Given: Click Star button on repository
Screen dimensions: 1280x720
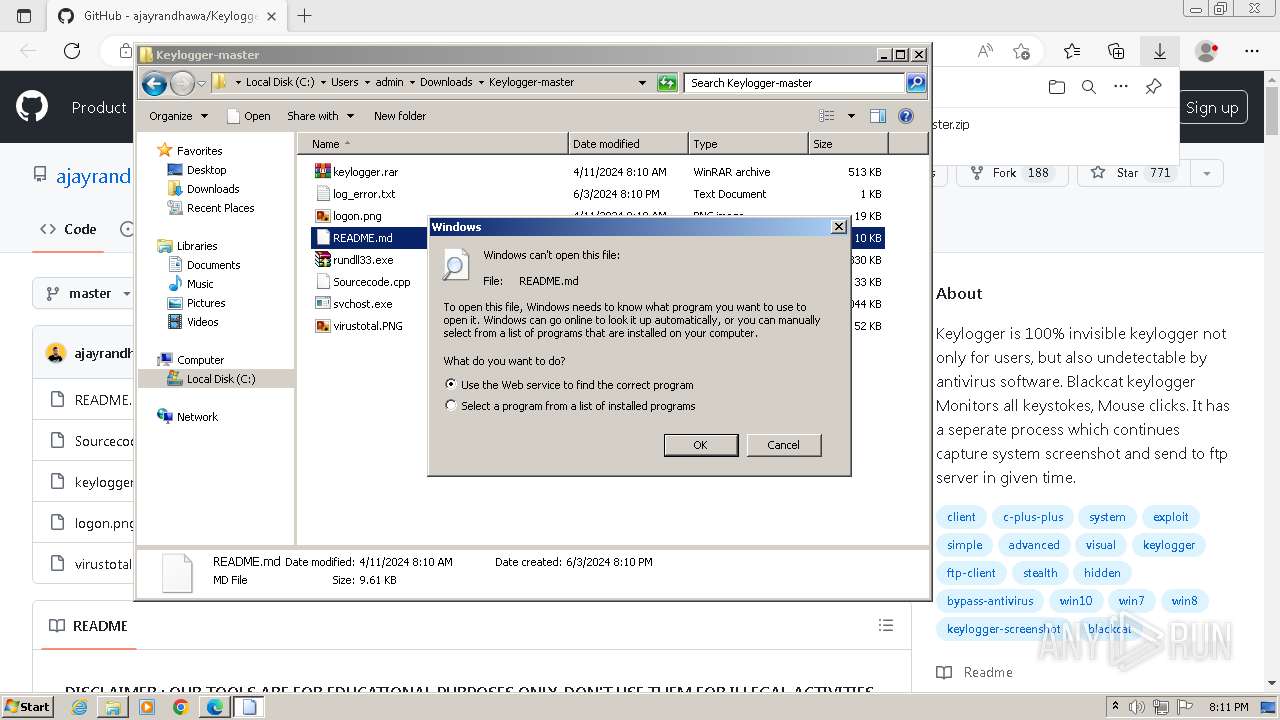Looking at the screenshot, I should pos(1134,173).
